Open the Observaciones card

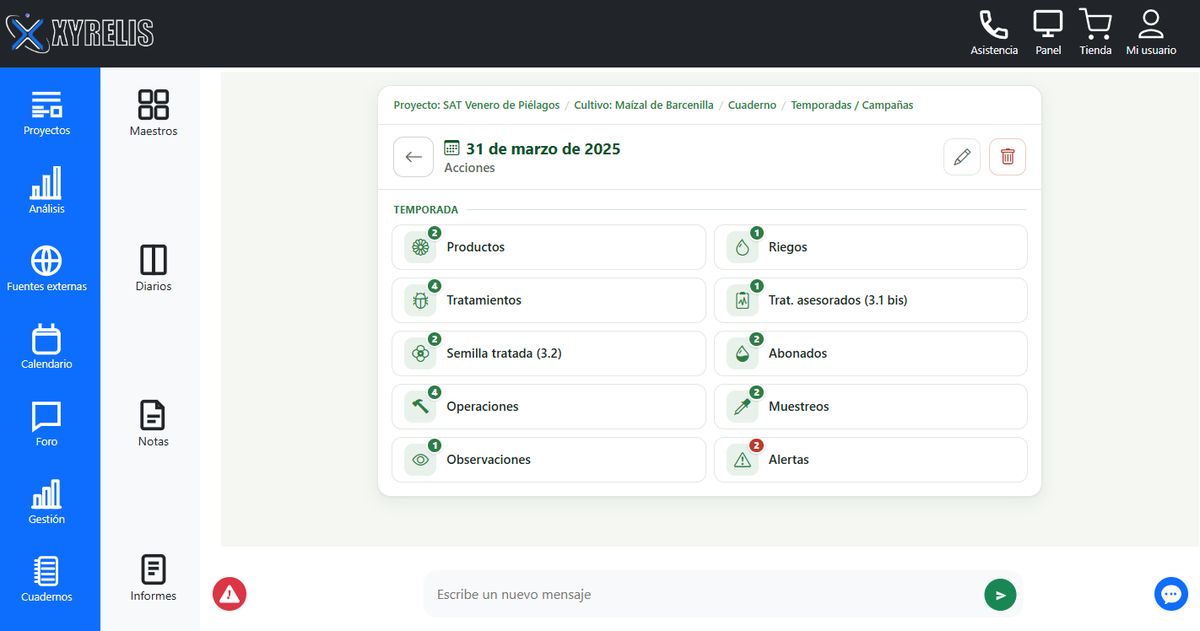click(x=549, y=460)
